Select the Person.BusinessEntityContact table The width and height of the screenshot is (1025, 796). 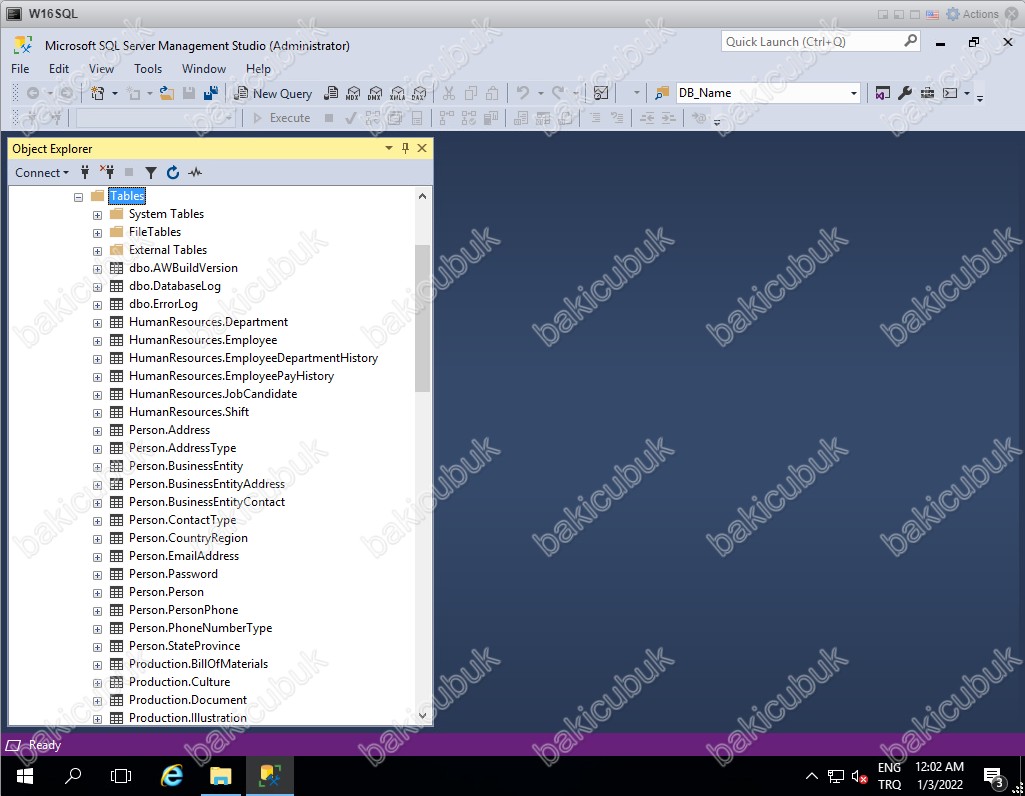pyautogui.click(x=207, y=502)
